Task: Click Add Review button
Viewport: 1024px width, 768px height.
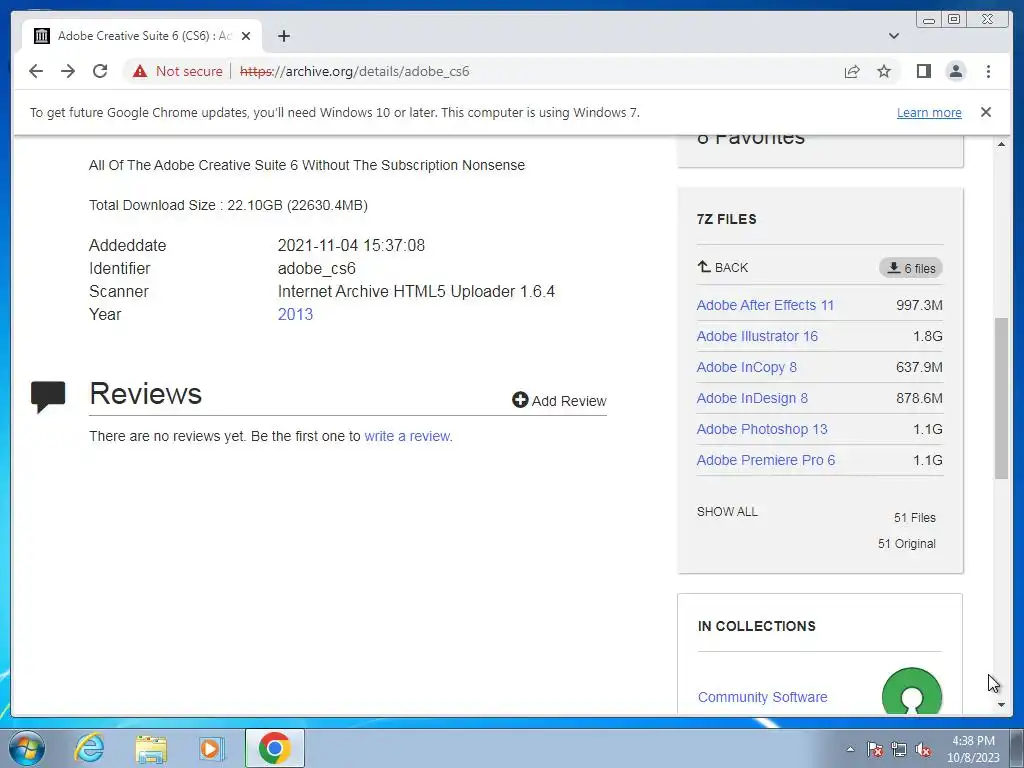Action: (559, 400)
